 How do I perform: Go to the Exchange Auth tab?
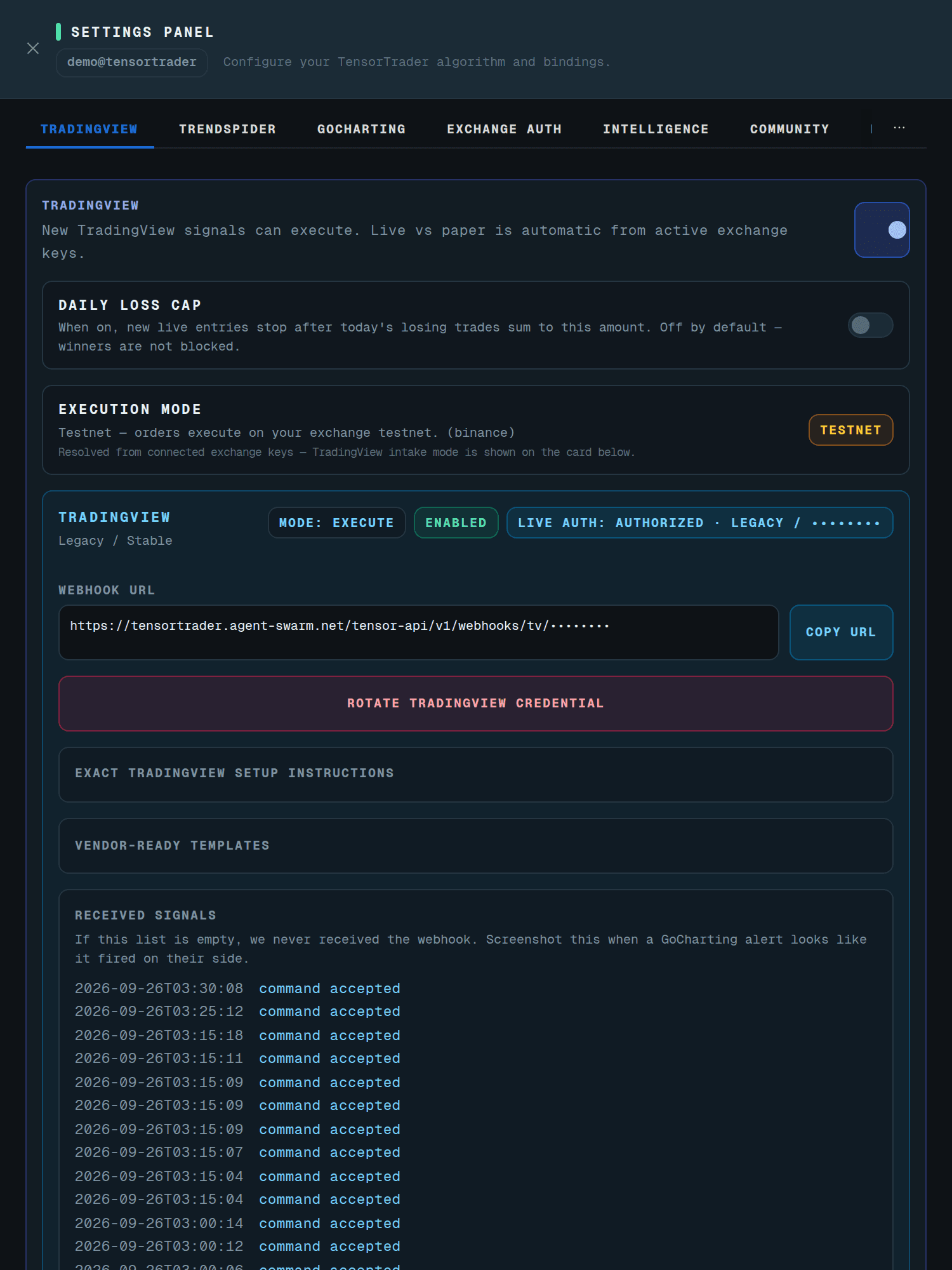(504, 129)
